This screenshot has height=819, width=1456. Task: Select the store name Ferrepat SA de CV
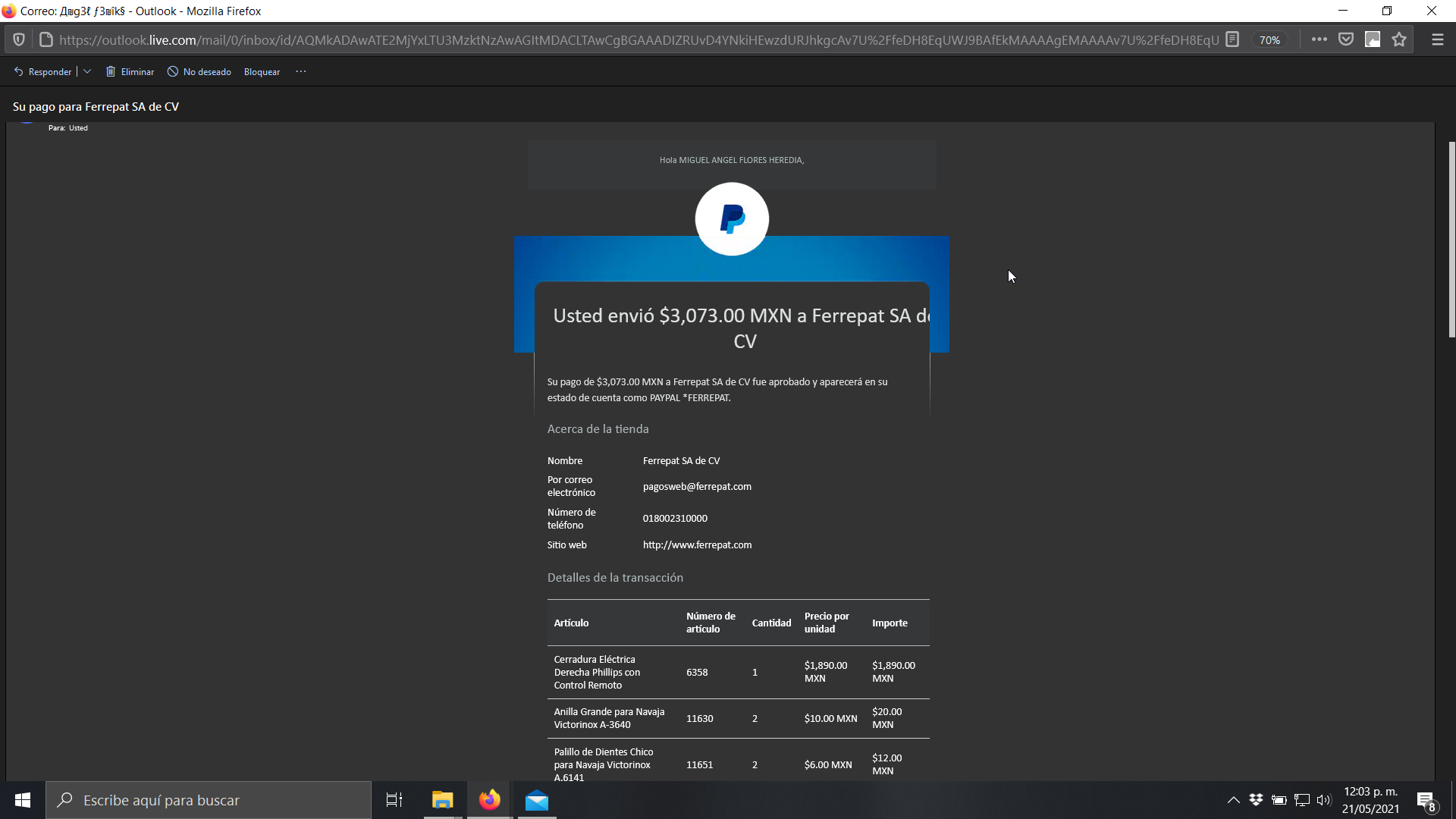pyautogui.click(x=681, y=461)
